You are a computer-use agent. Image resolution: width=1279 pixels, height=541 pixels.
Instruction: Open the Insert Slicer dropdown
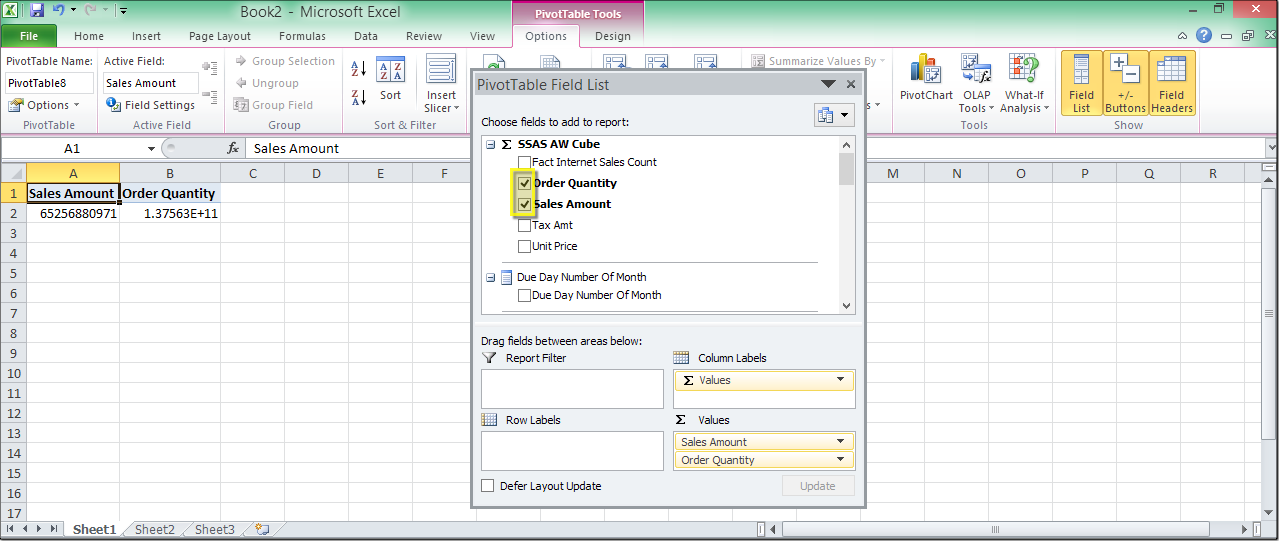point(440,103)
